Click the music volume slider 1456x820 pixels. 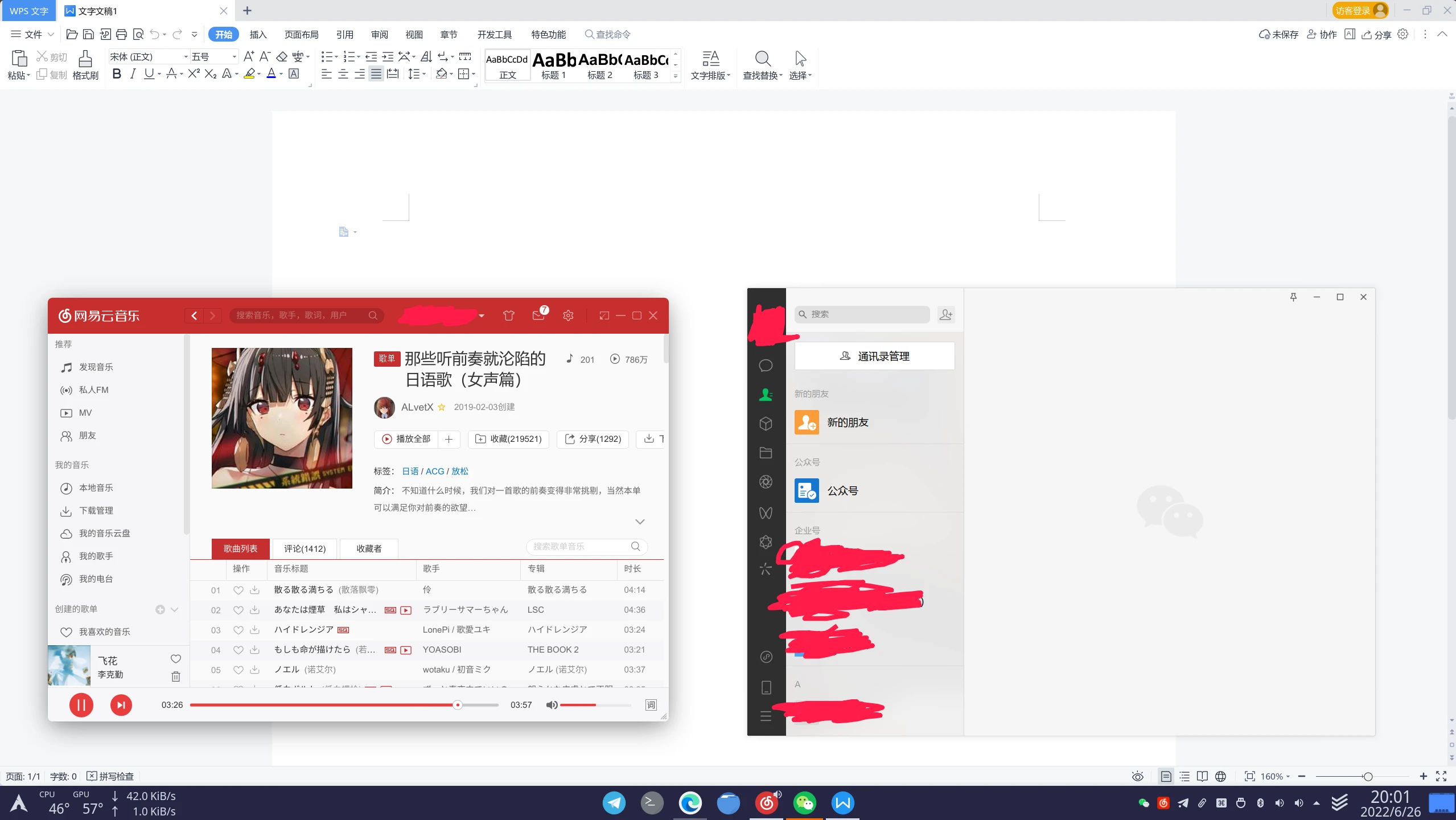(x=595, y=705)
